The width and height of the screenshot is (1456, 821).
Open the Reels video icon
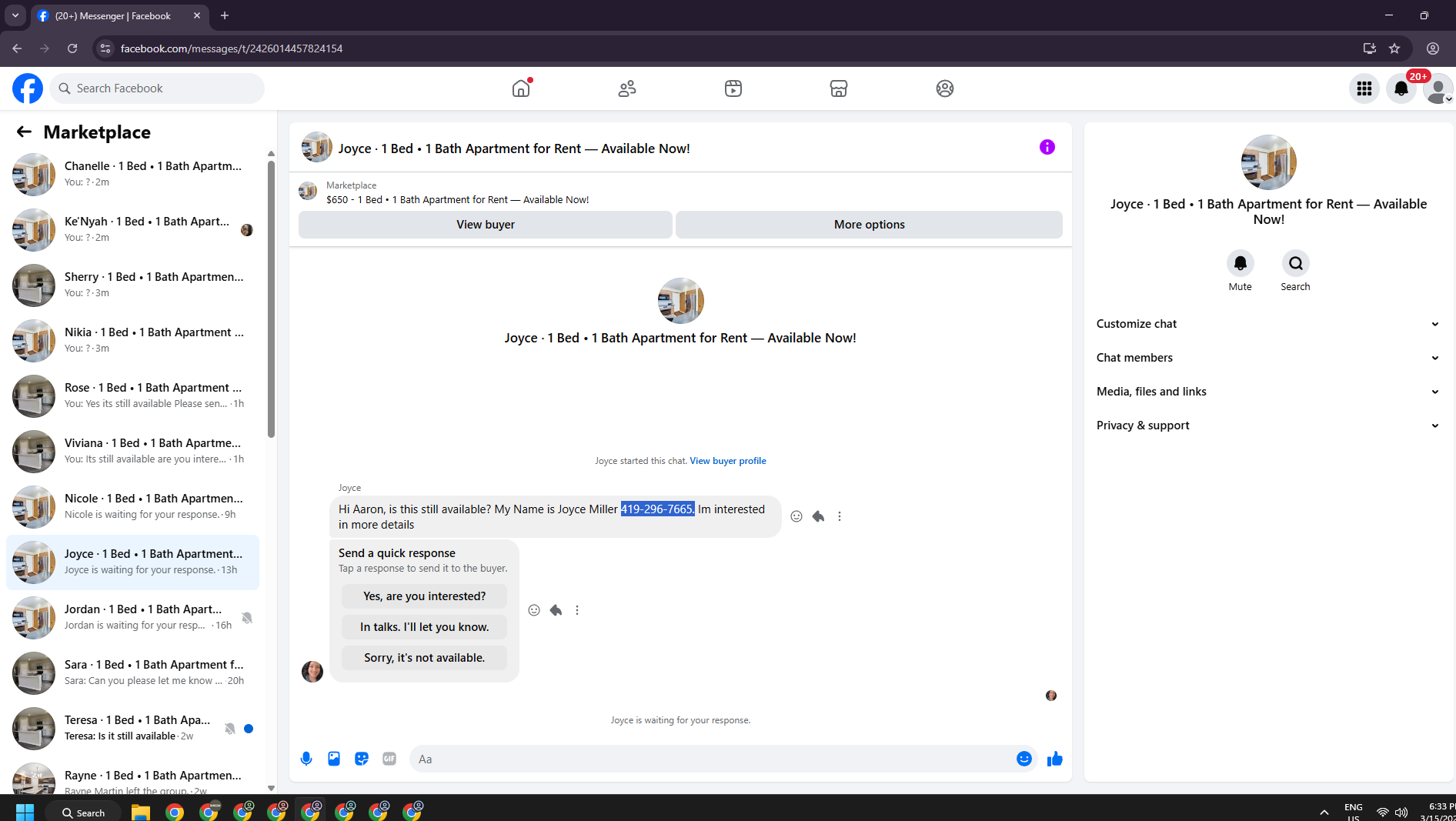pyautogui.click(x=733, y=88)
